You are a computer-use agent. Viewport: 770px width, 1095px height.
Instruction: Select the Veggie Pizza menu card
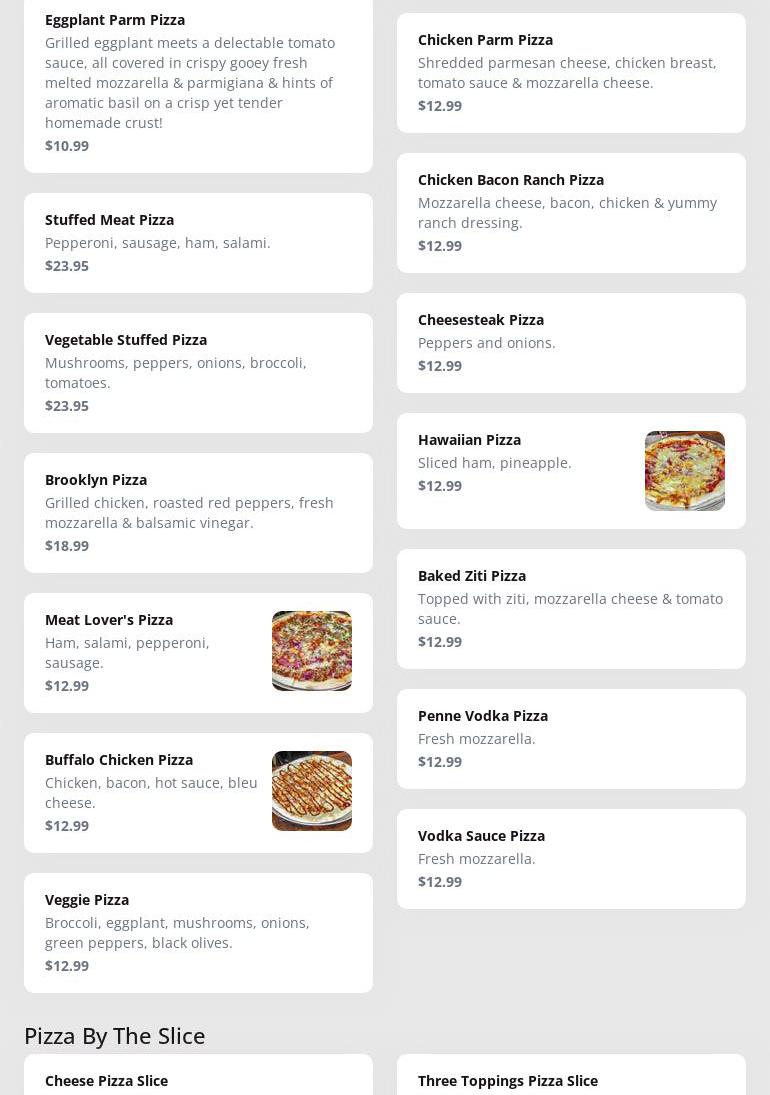pyautogui.click(x=198, y=933)
